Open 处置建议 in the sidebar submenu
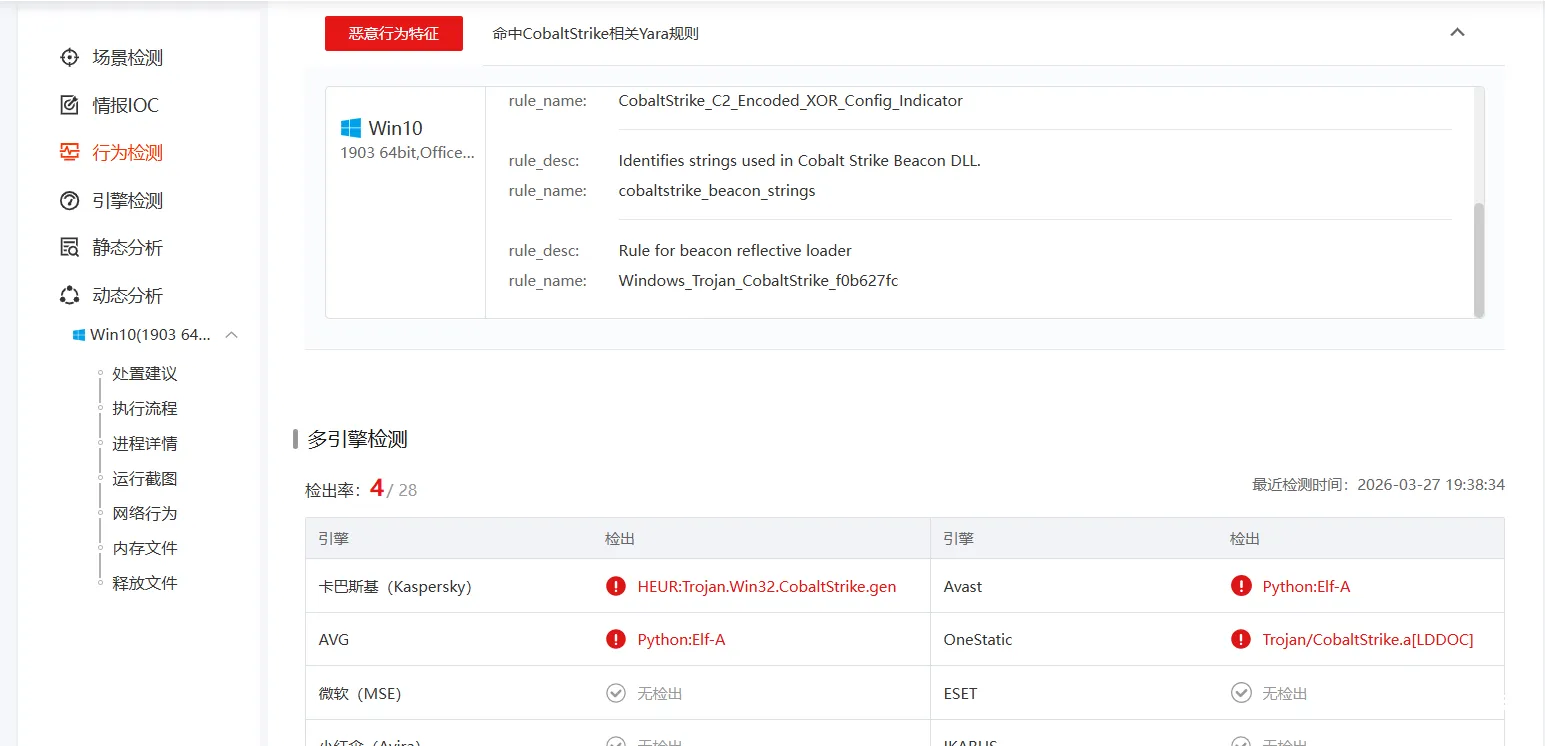The width and height of the screenshot is (1545, 746). point(144,374)
